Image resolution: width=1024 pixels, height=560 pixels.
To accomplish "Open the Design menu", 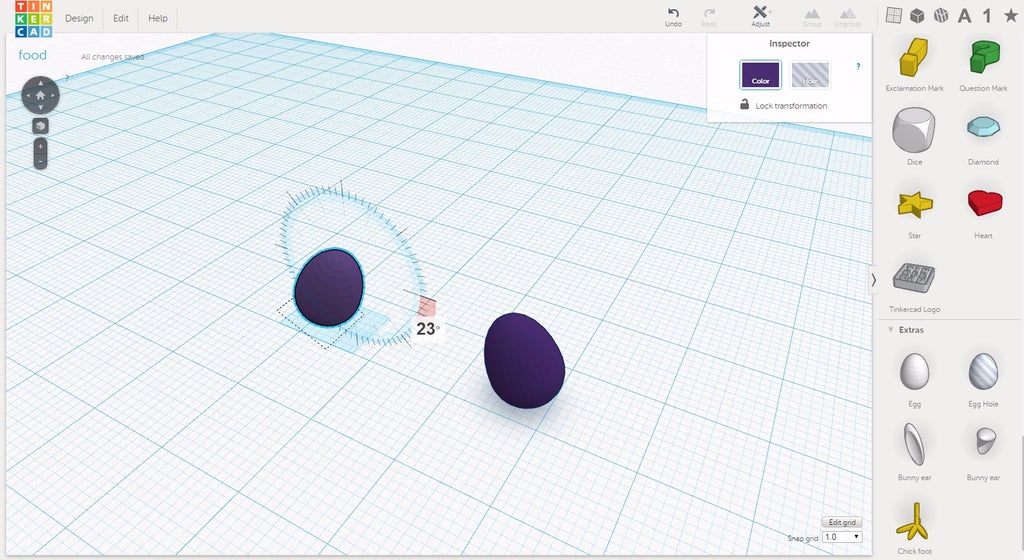I will click(x=79, y=18).
